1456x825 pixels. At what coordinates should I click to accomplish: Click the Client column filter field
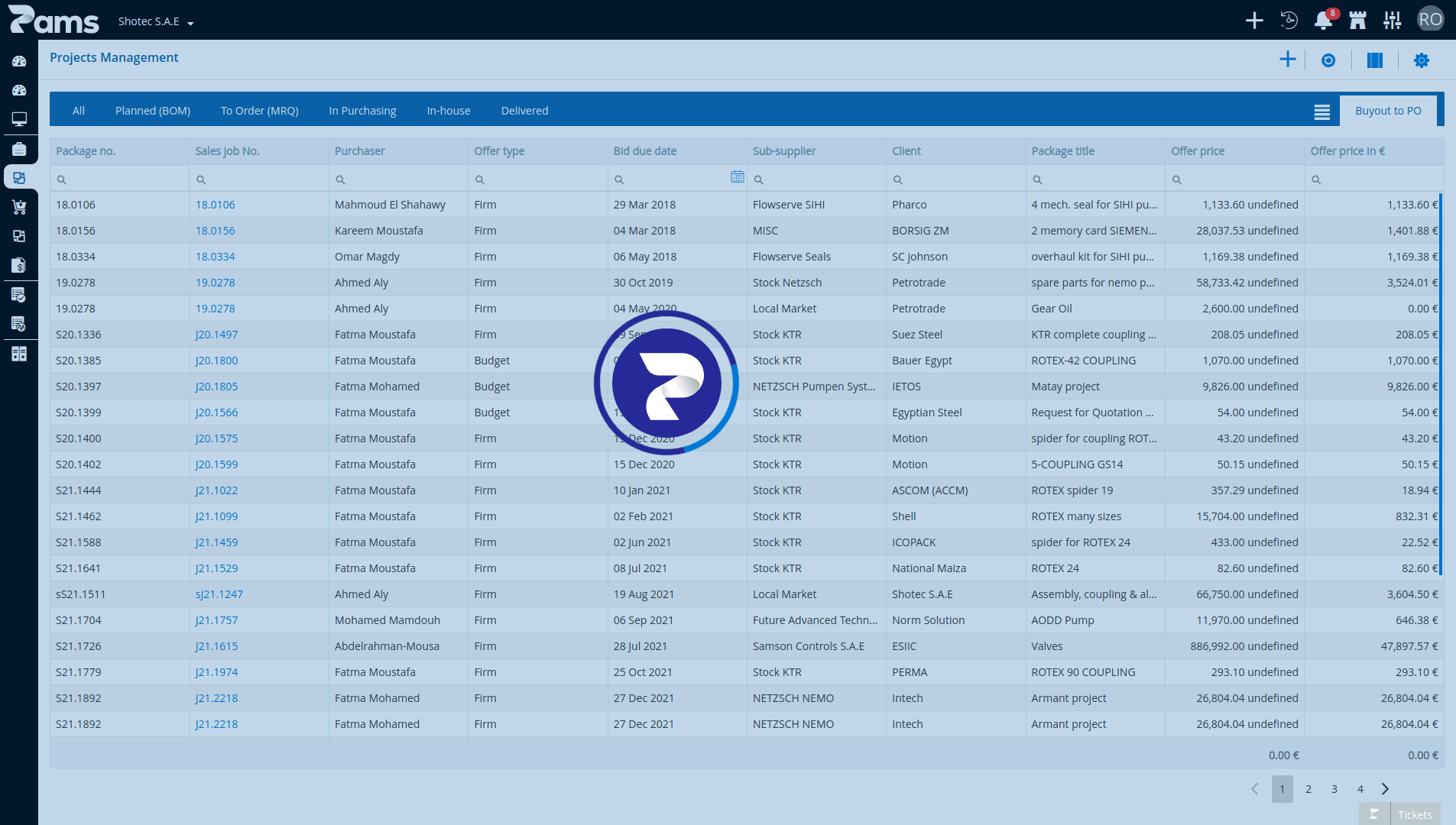955,179
